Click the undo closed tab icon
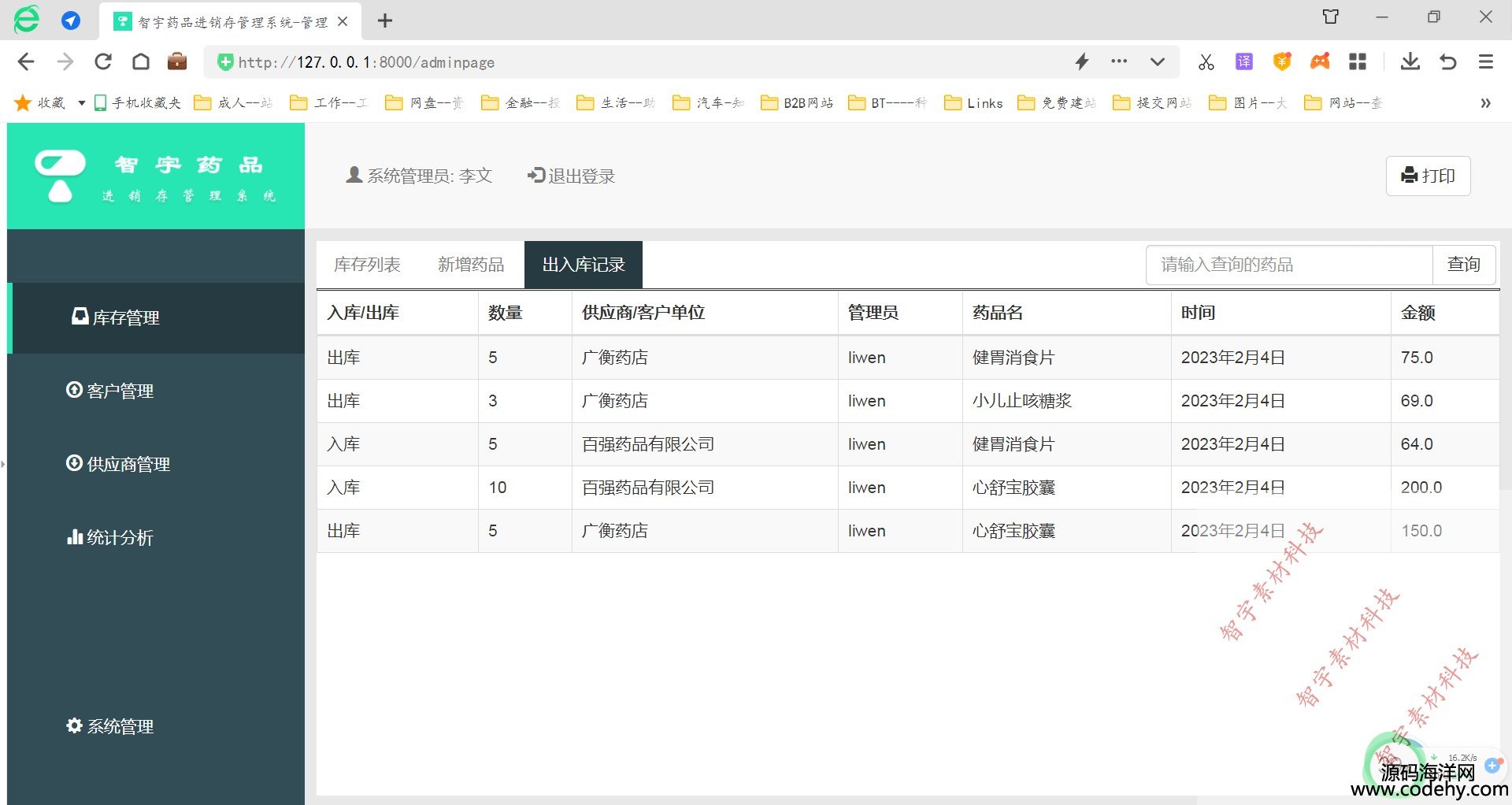The width and height of the screenshot is (1512, 805). [x=1447, y=61]
